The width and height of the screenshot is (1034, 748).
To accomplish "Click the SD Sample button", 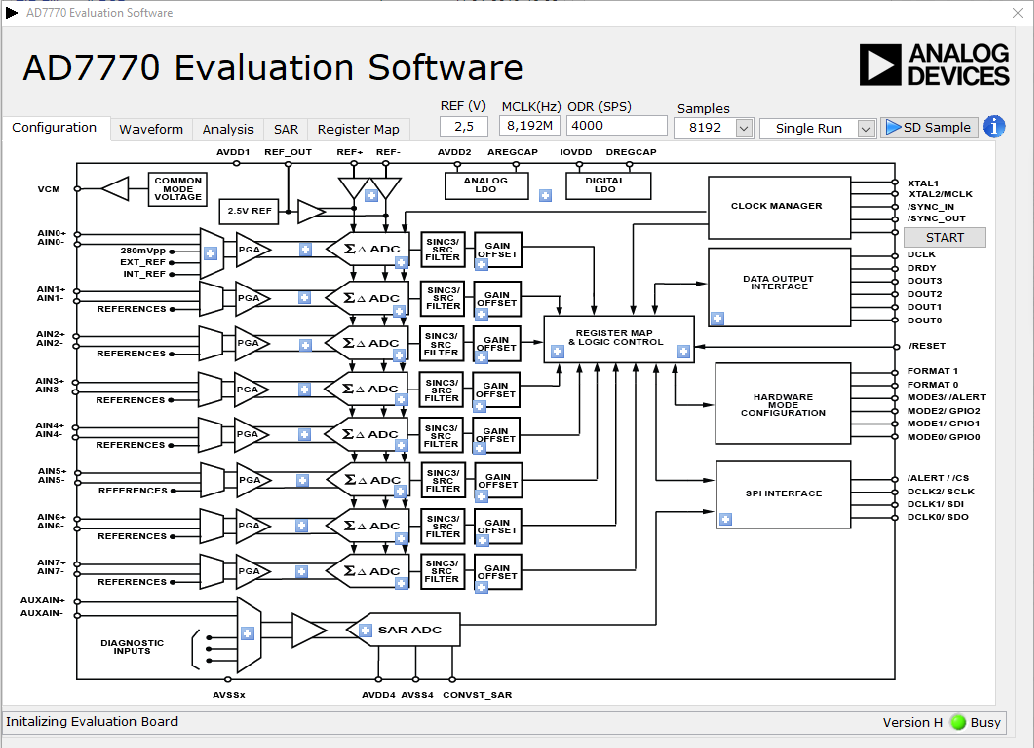I will point(929,127).
